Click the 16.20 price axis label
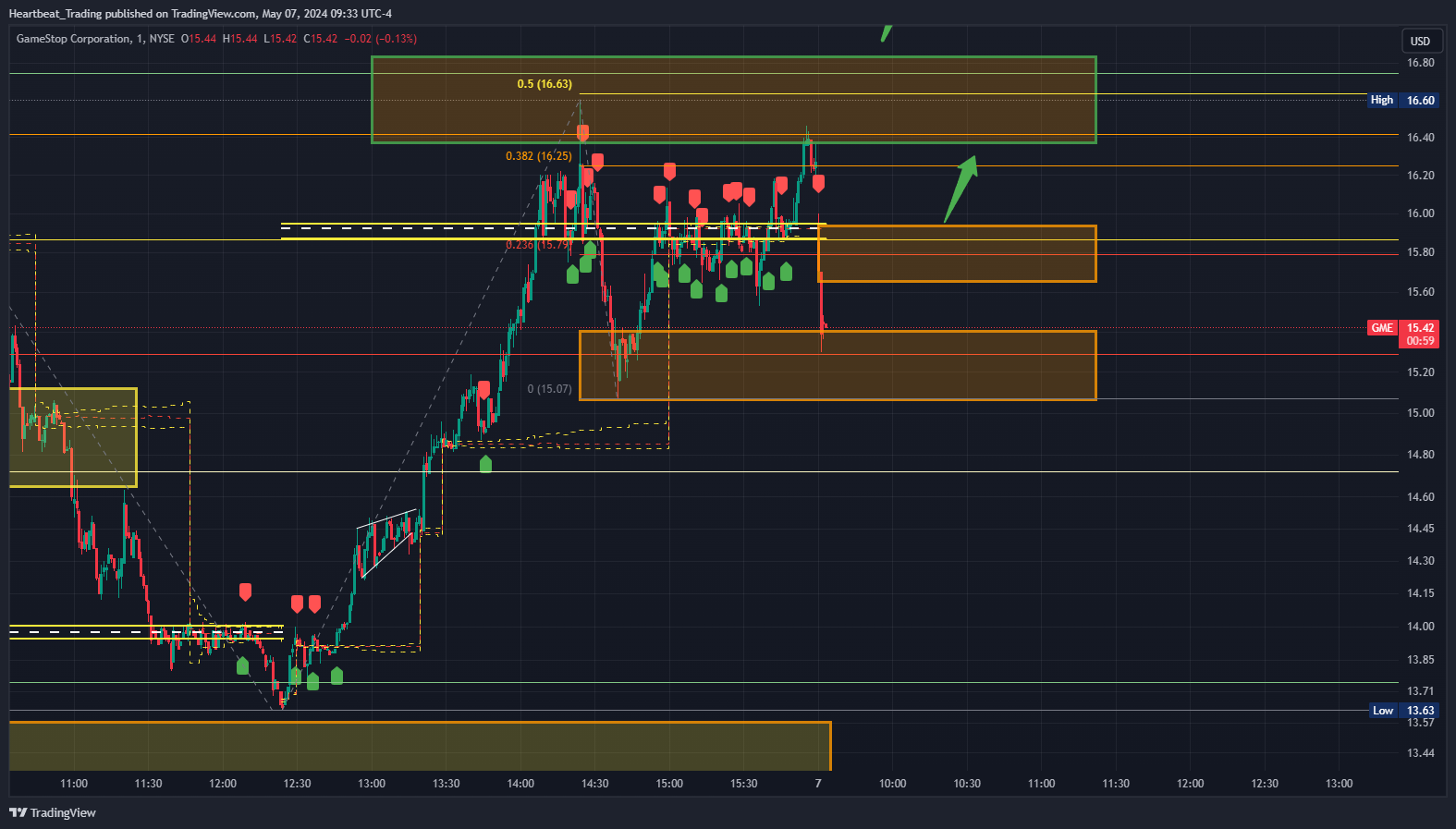This screenshot has height=829, width=1456. [1421, 176]
